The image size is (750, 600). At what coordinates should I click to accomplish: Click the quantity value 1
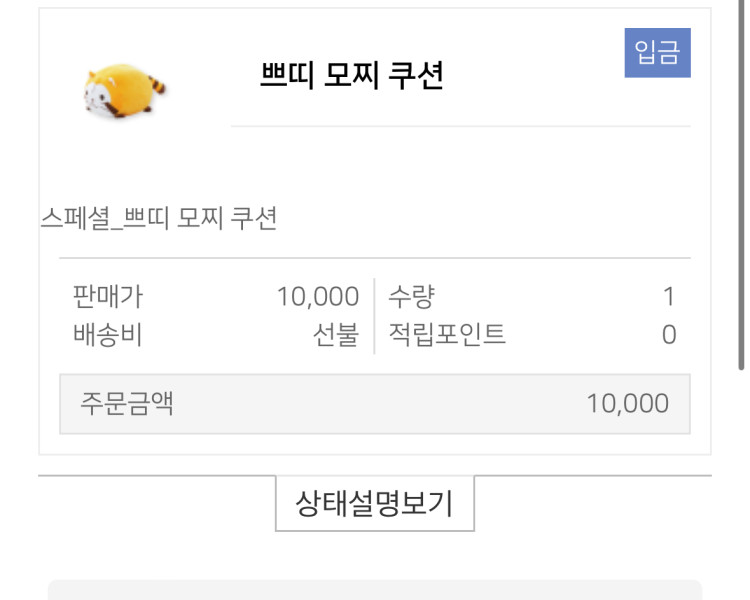(x=668, y=296)
